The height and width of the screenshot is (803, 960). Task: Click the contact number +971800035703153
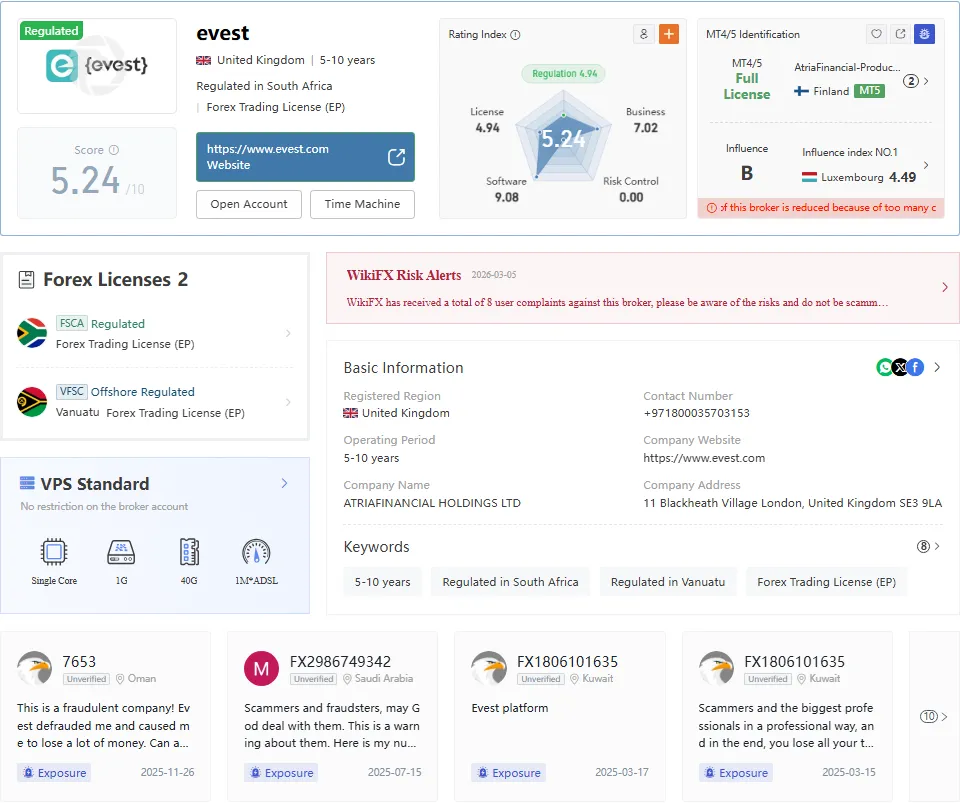point(696,413)
